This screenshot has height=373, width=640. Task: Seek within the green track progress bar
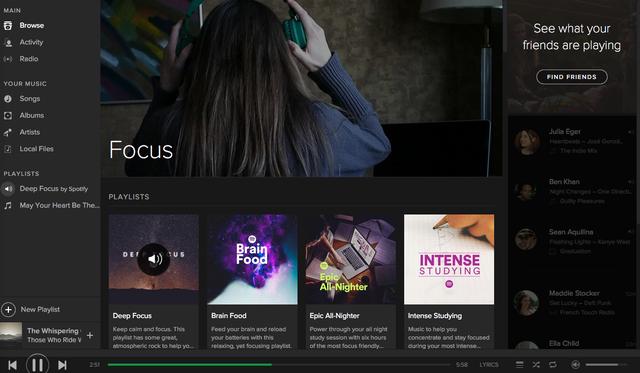279,364
